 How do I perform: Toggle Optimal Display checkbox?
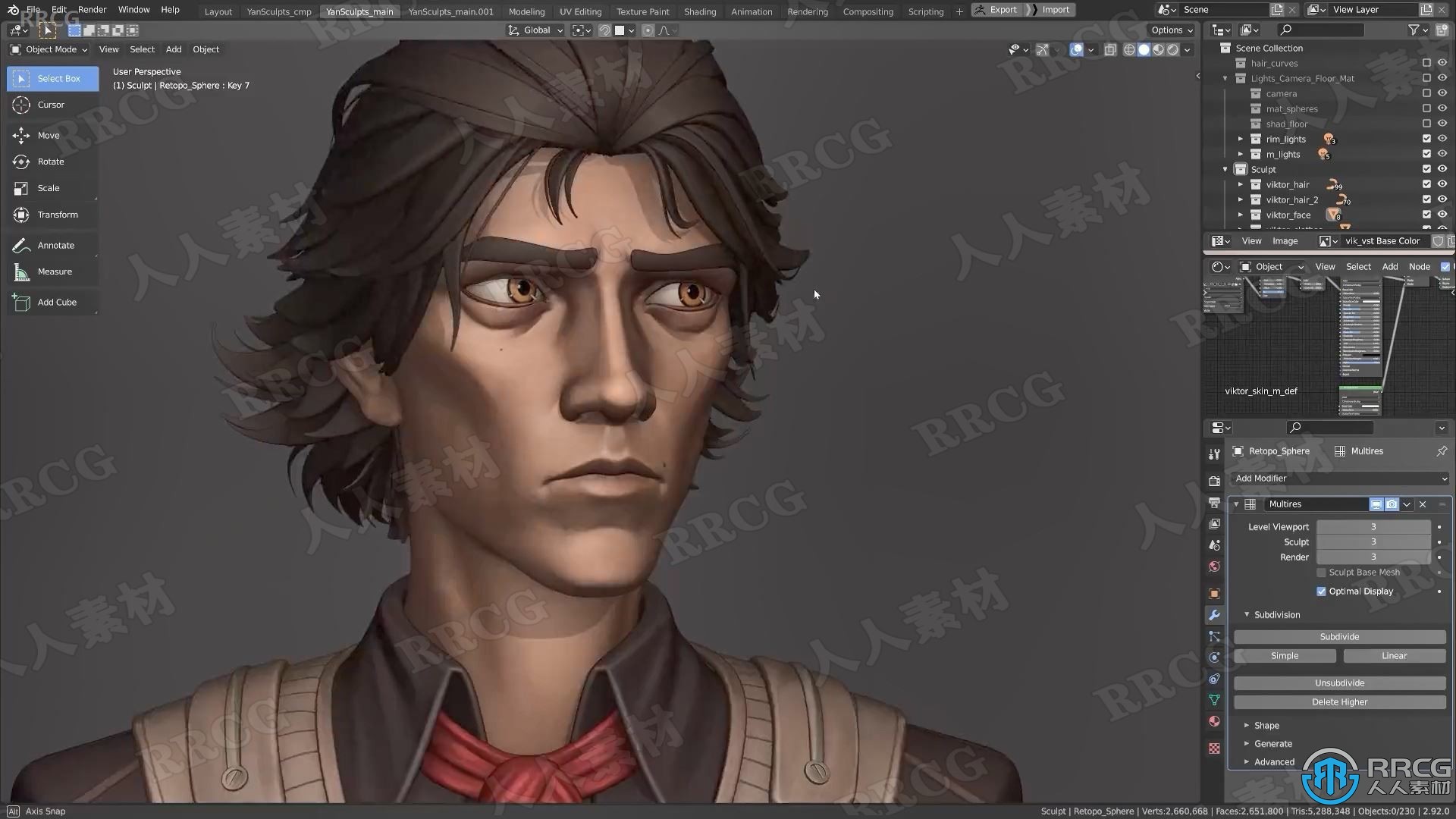(1322, 590)
